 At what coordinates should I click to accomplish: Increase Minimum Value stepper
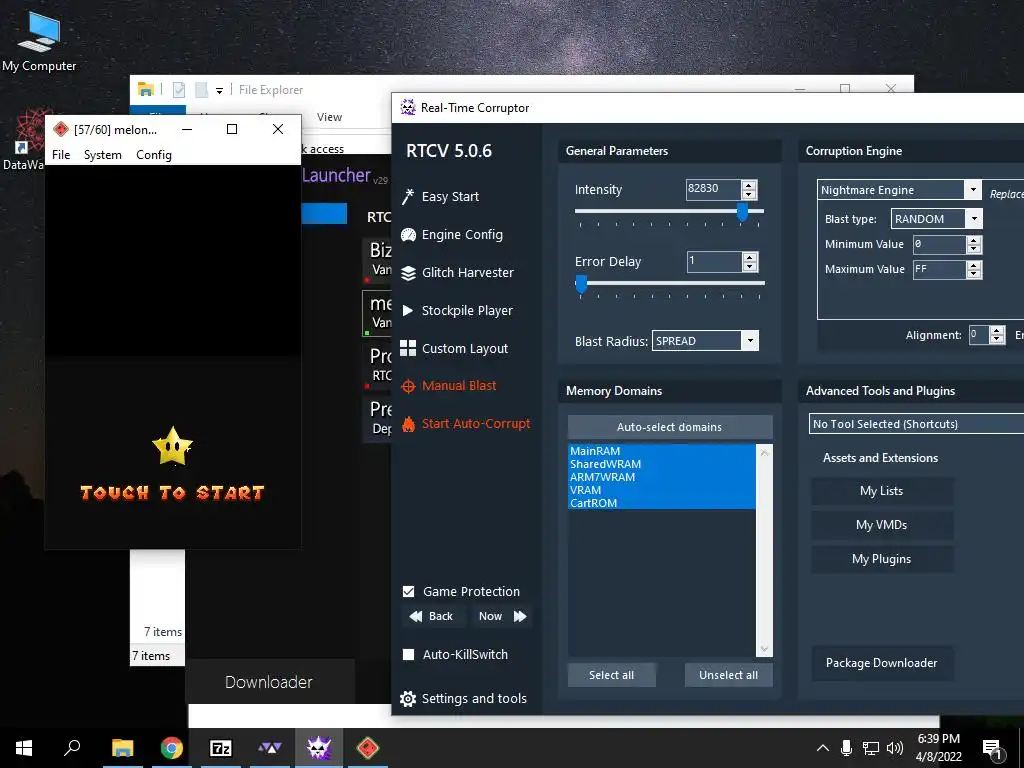click(x=974, y=240)
